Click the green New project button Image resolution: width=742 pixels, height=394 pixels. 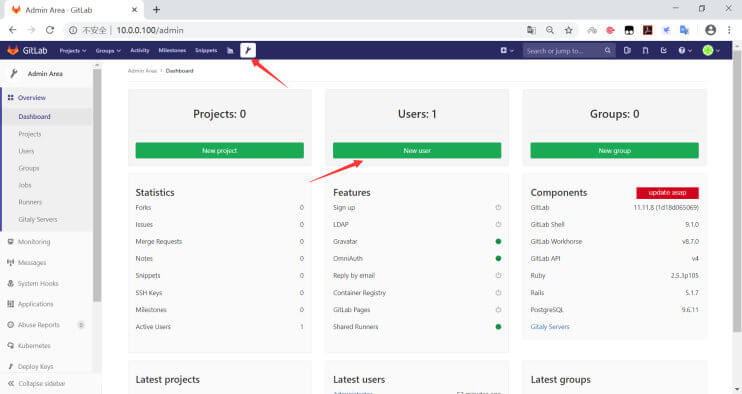[x=220, y=150]
